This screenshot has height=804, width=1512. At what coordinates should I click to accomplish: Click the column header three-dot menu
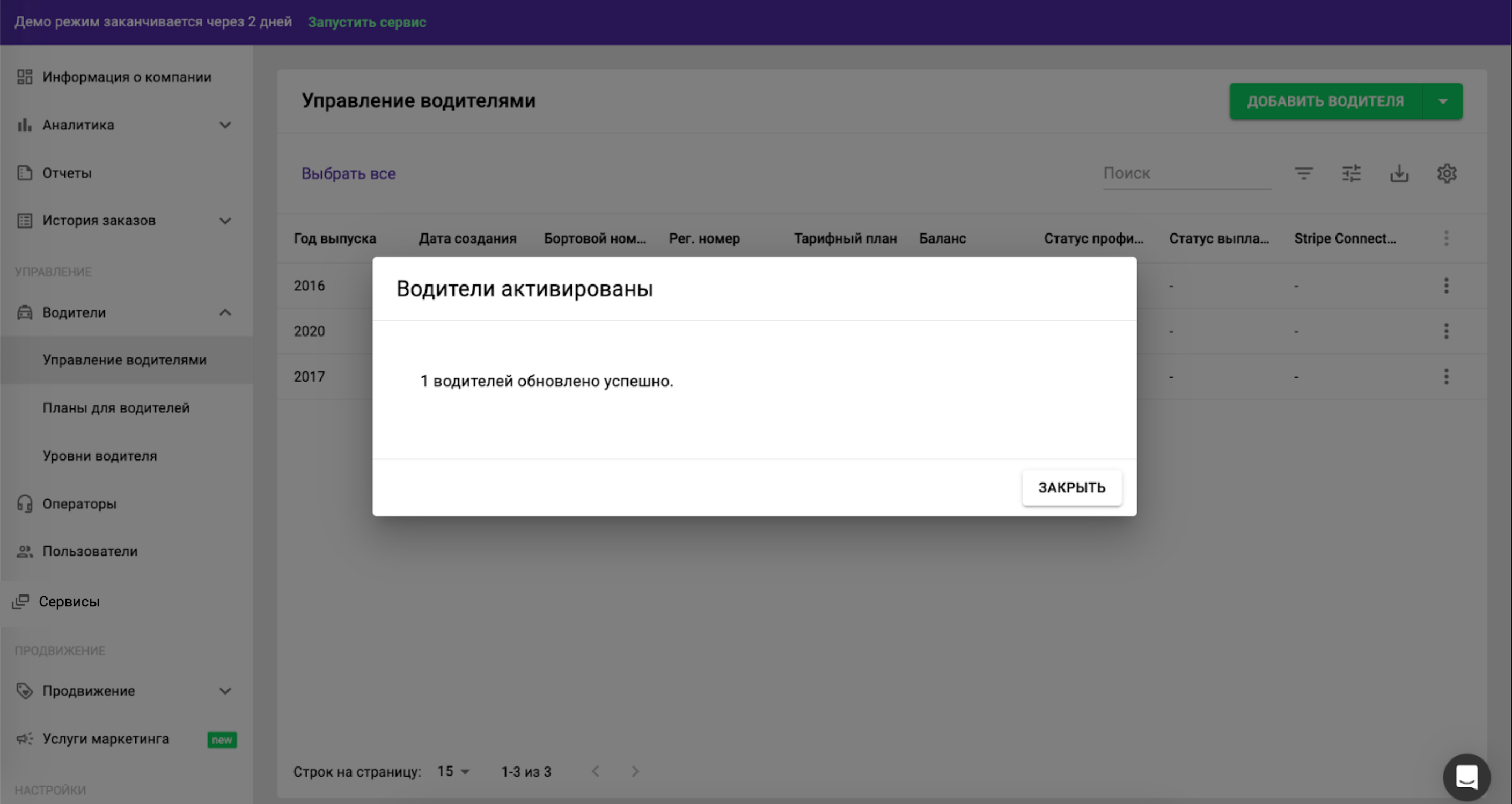click(x=1446, y=238)
